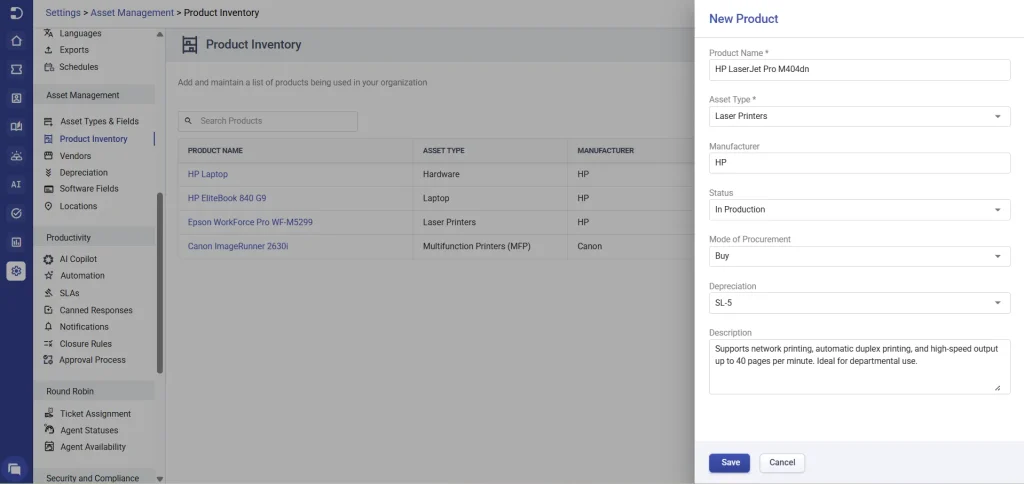Expand the Asset Type dropdown
This screenshot has width=1024, height=484.
coord(859,116)
